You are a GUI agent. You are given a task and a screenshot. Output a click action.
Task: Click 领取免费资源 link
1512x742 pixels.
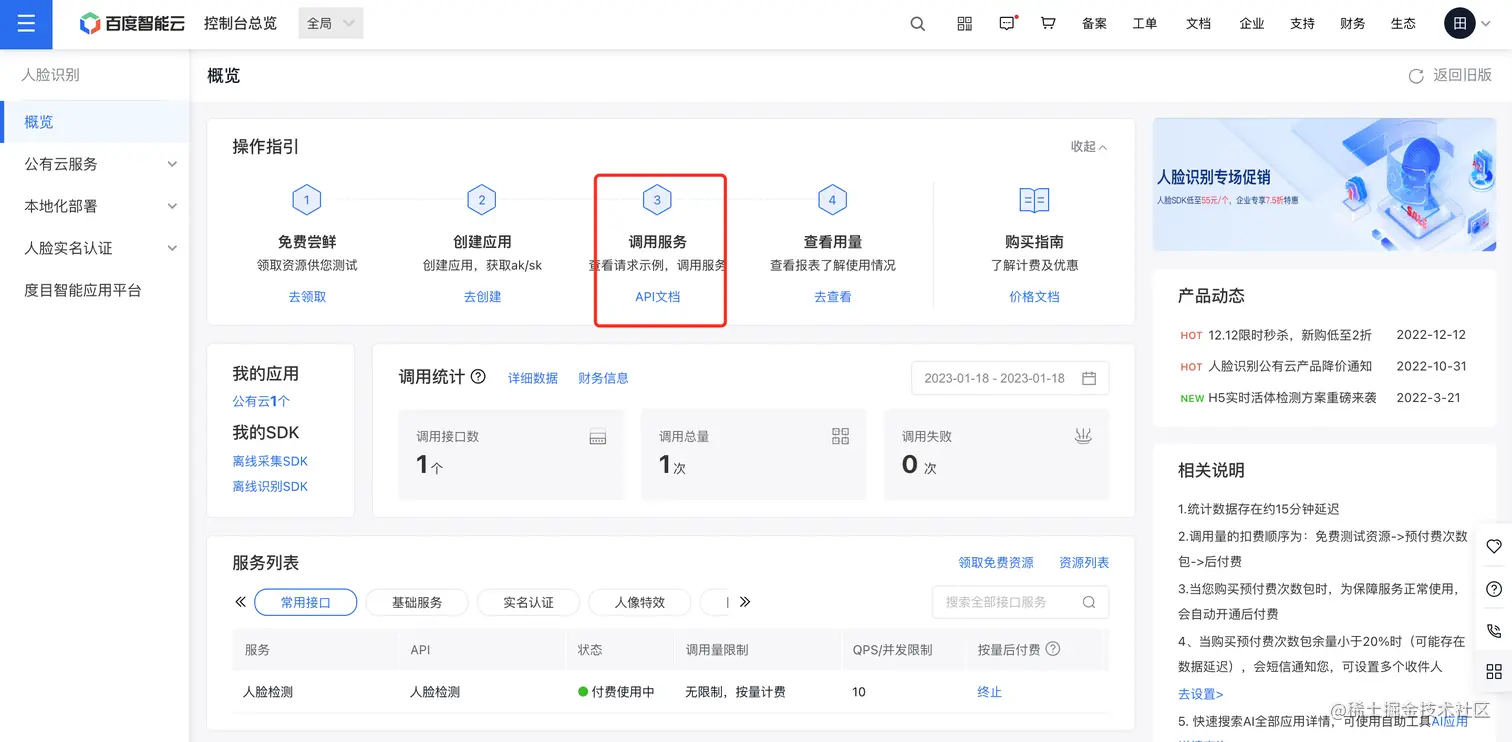click(x=996, y=563)
